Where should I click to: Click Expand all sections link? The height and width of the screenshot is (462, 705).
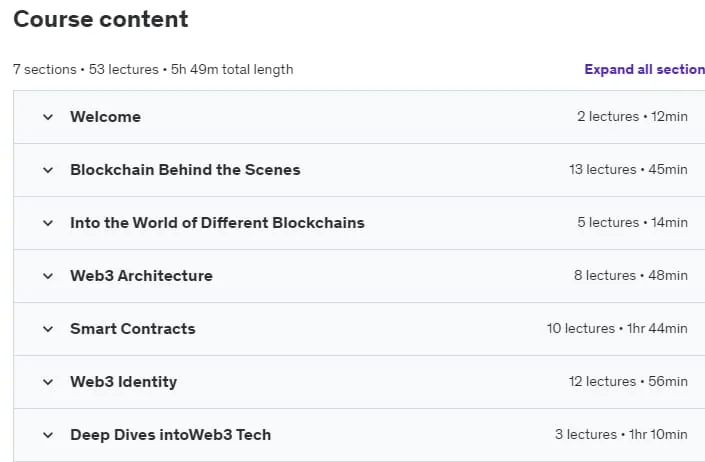(645, 69)
